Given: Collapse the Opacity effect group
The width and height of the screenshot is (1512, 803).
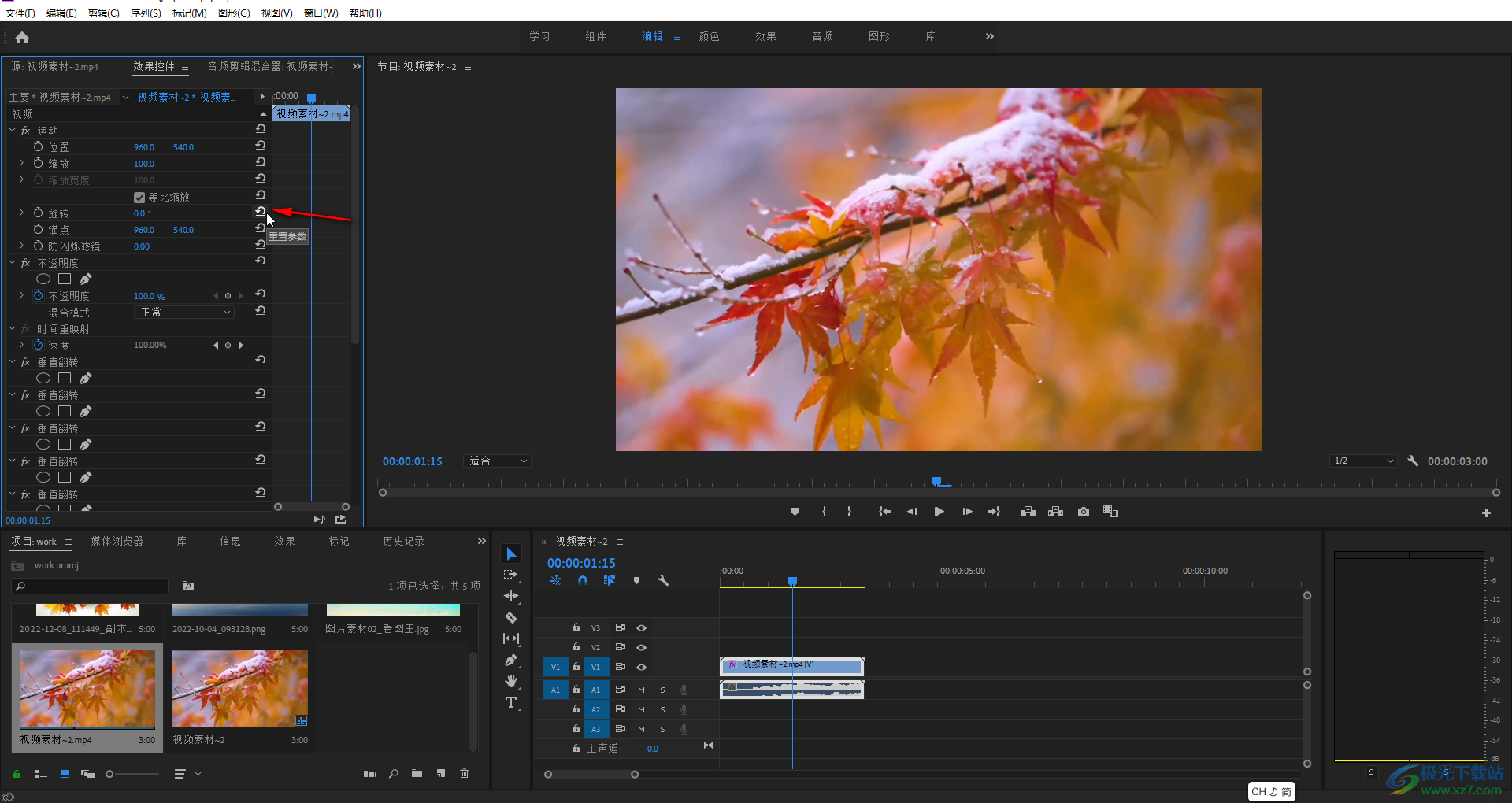Looking at the screenshot, I should [x=12, y=262].
